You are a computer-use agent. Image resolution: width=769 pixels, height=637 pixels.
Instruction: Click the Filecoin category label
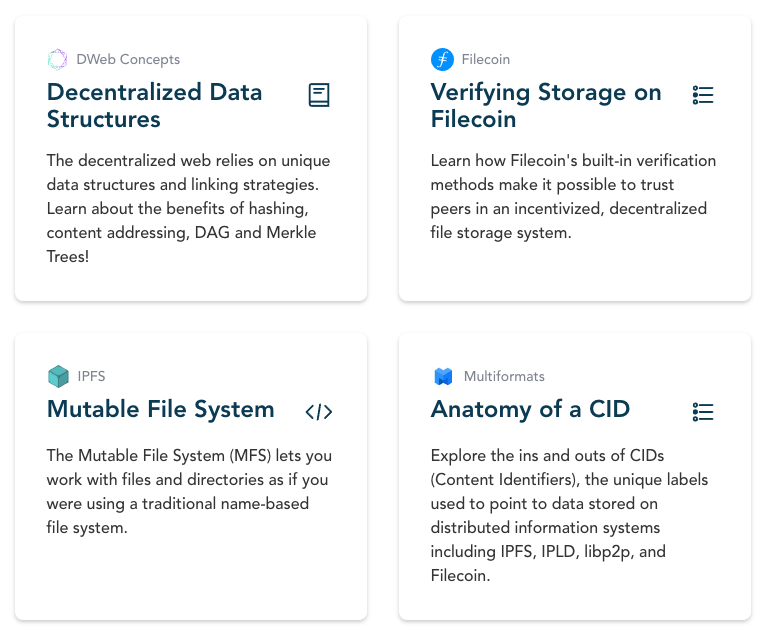tap(486, 59)
